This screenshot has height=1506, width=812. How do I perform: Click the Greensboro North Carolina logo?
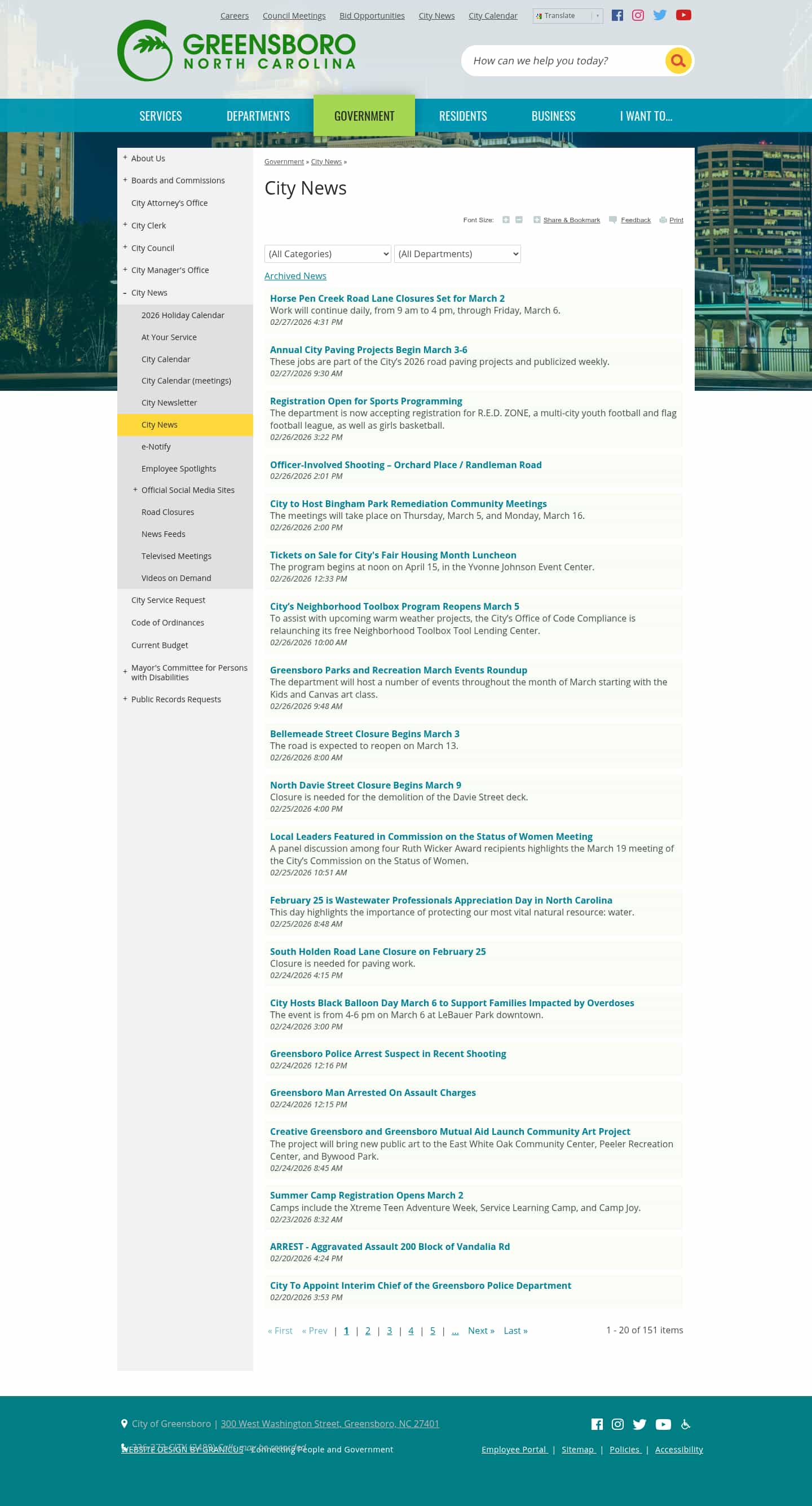[x=237, y=51]
